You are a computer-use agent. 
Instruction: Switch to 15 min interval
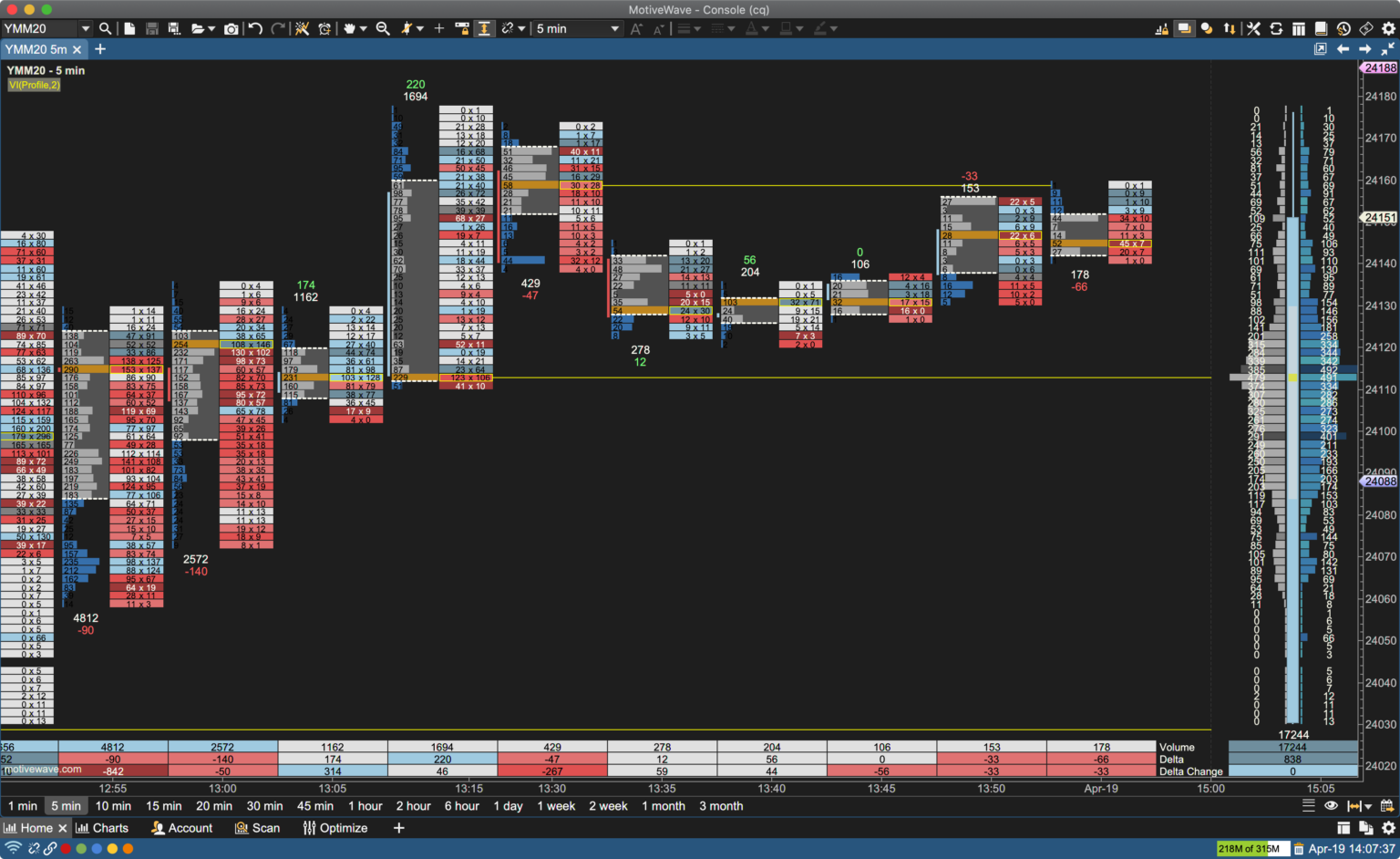point(164,806)
